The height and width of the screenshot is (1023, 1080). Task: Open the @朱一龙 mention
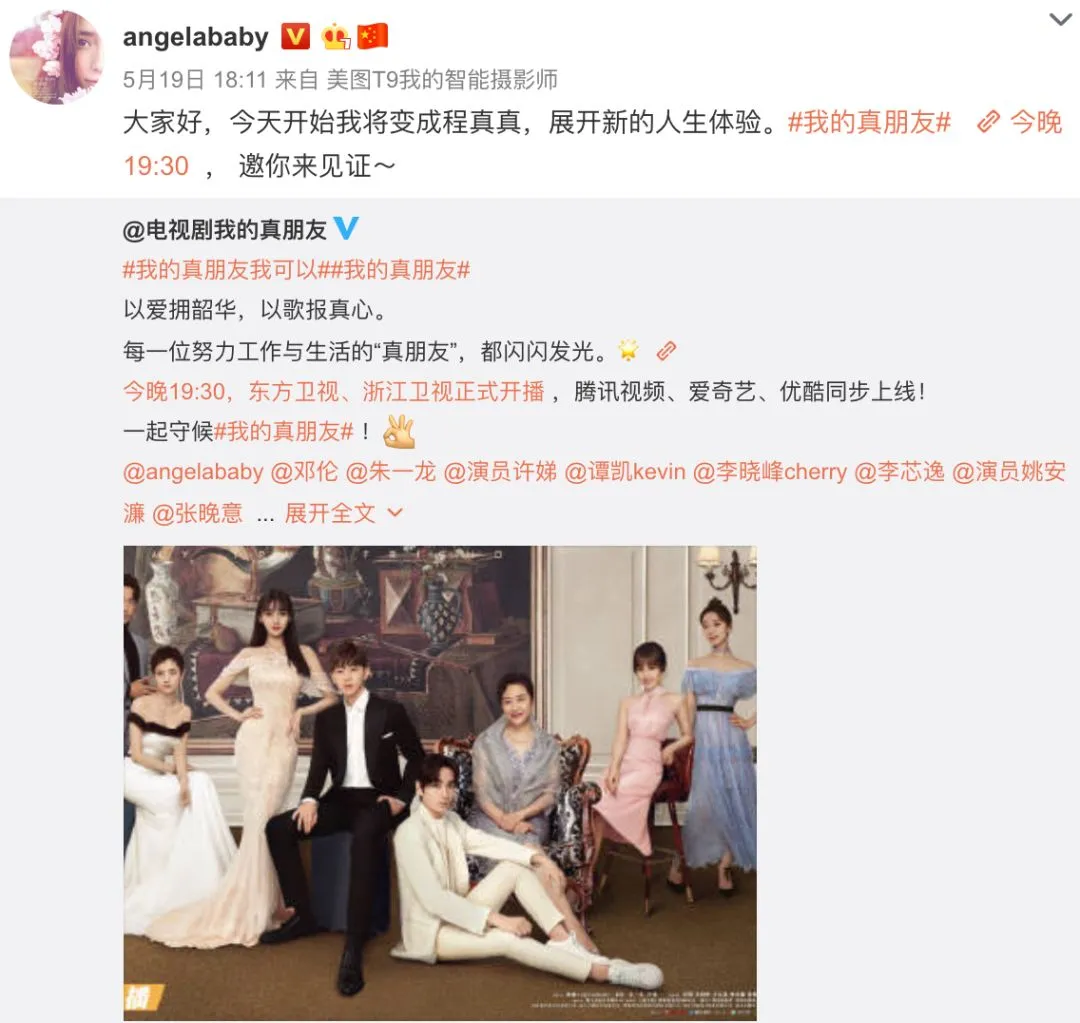pyautogui.click(x=391, y=472)
